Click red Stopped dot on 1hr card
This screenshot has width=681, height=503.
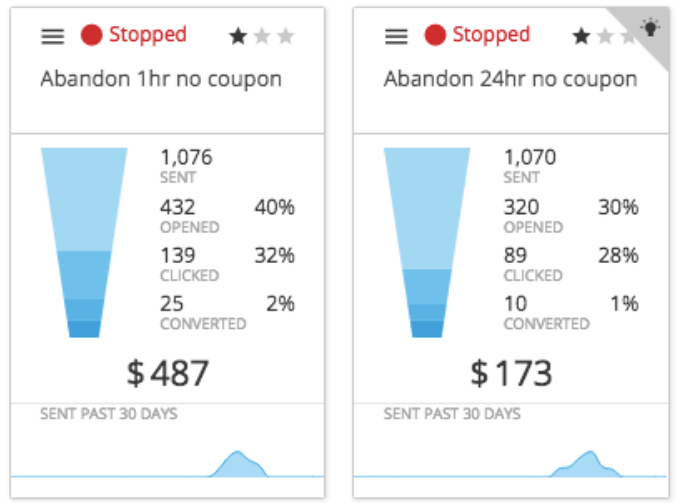(x=91, y=35)
